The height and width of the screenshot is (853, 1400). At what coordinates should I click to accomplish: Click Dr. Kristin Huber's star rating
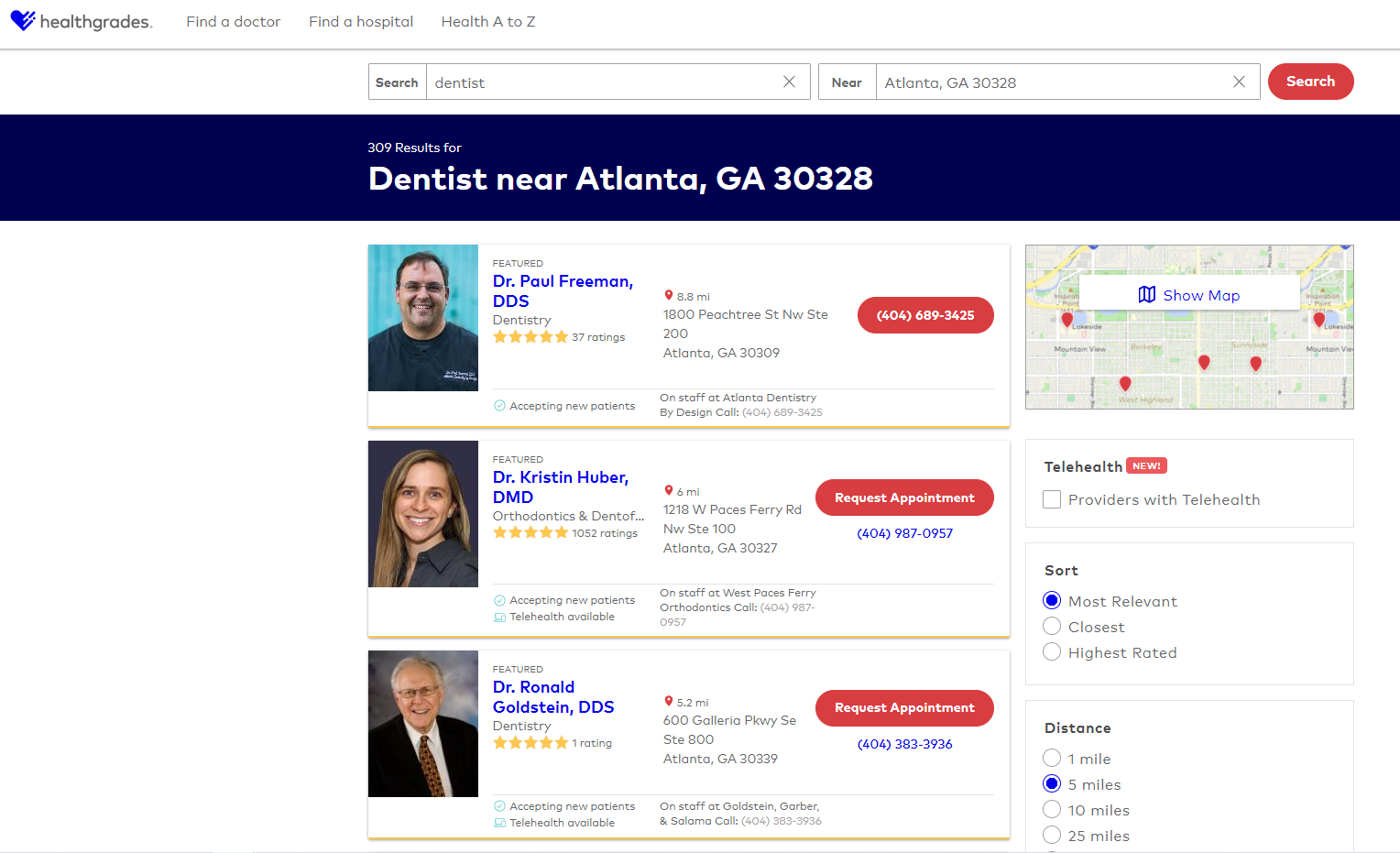[x=530, y=532]
